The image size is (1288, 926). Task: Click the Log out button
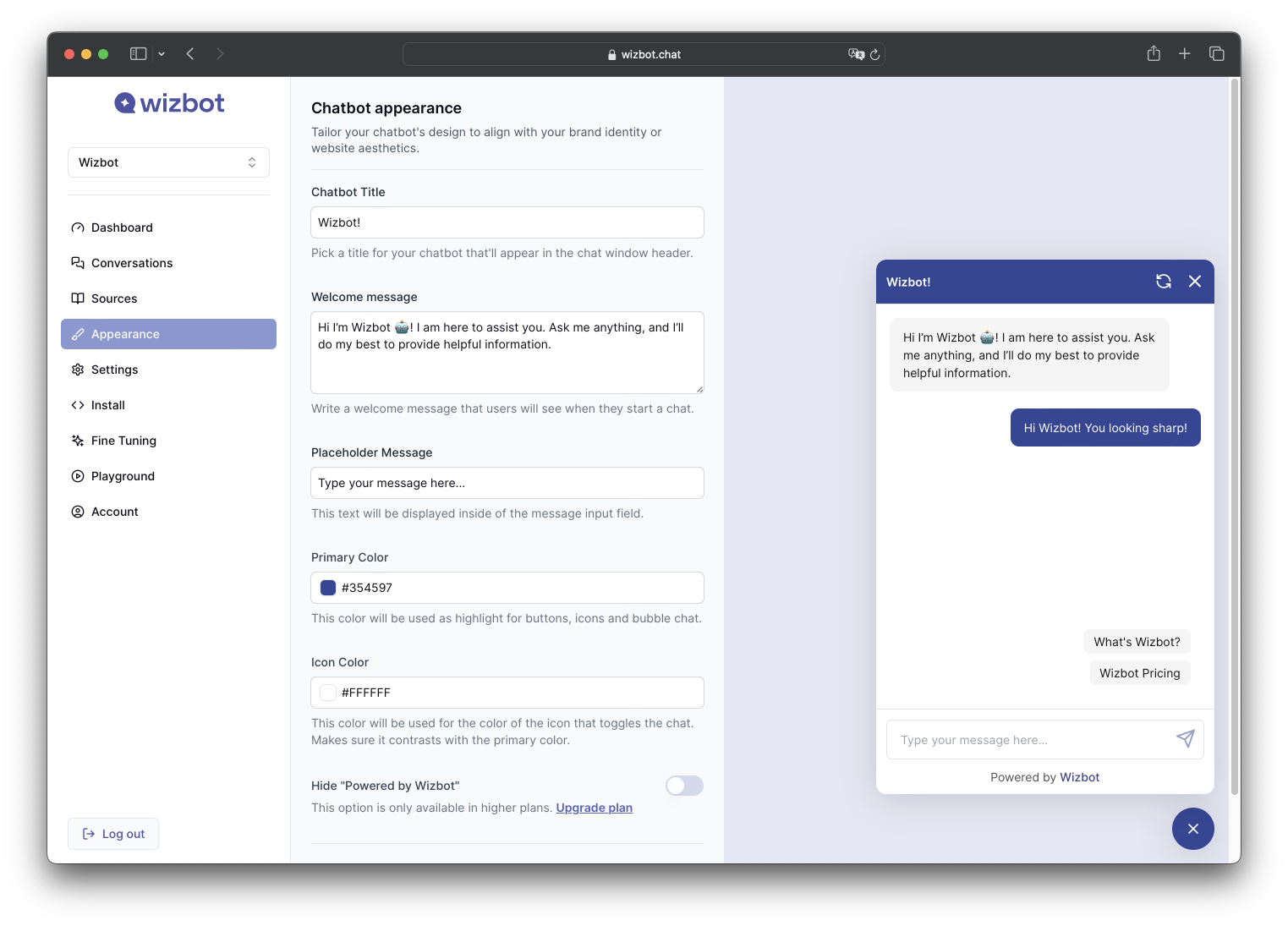pyautogui.click(x=113, y=834)
